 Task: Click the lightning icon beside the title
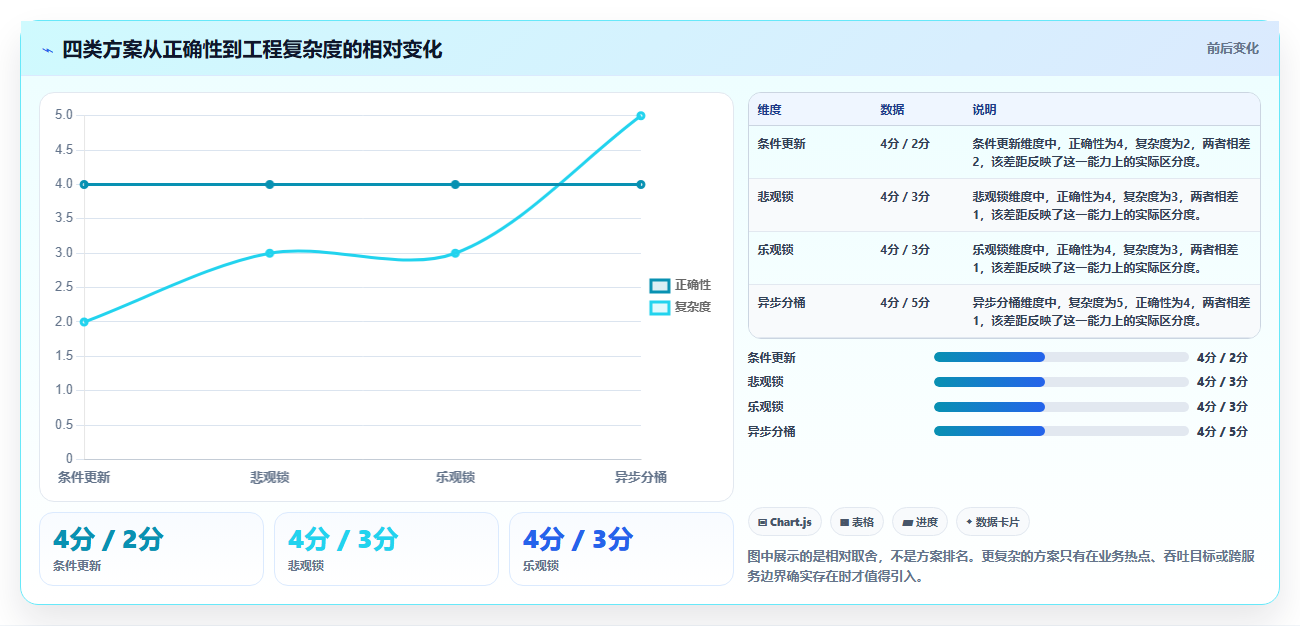point(47,50)
